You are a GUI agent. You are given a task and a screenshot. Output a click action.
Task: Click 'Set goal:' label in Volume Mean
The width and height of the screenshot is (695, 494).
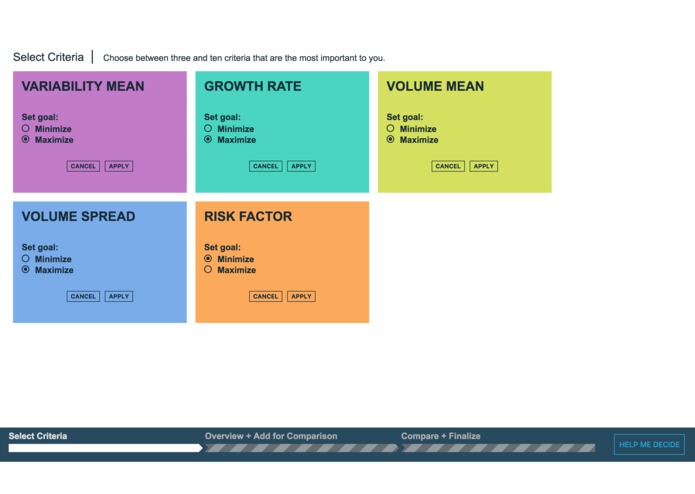(x=405, y=117)
